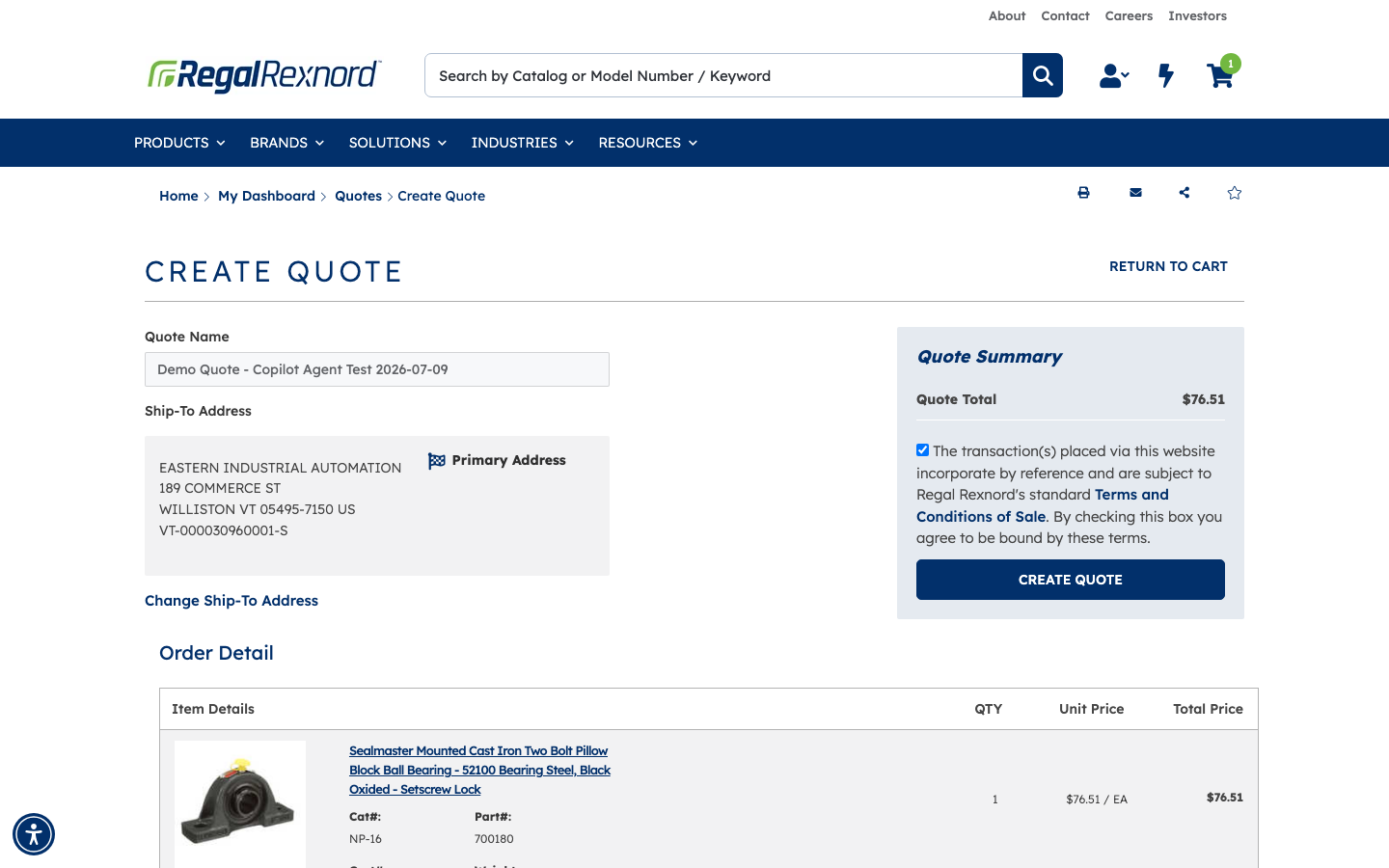Click the star favorite icon

pyautogui.click(x=1235, y=193)
